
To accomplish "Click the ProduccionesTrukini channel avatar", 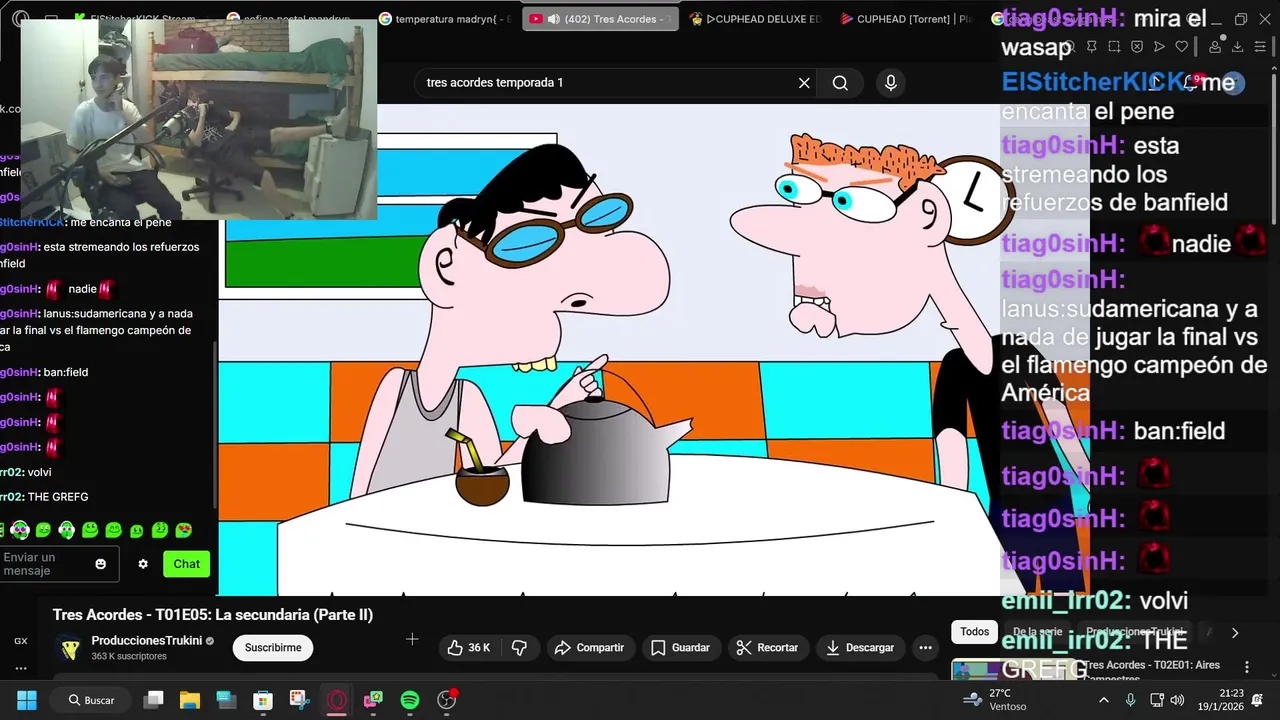I will click(69, 648).
